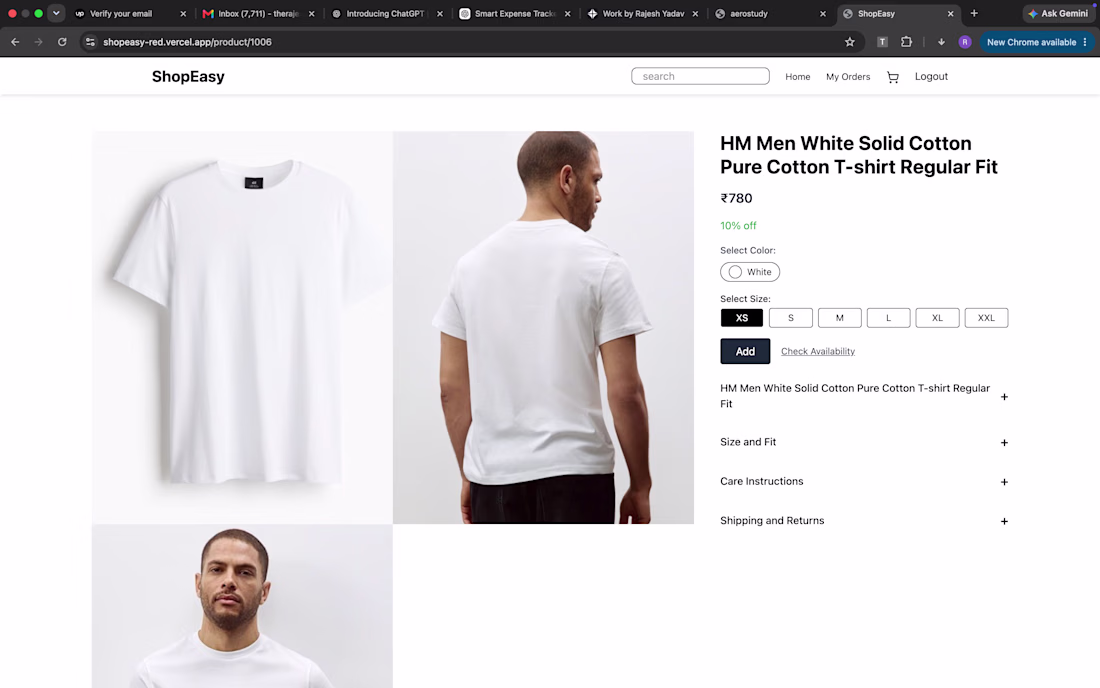Switch to the aerostudy browser tab
Image resolution: width=1100 pixels, height=688 pixels.
(770, 13)
